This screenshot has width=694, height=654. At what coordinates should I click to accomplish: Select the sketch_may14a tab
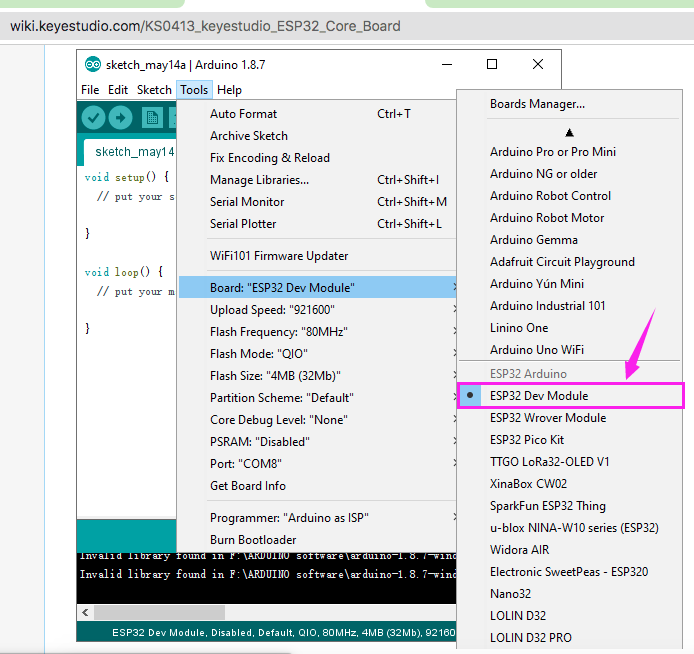click(x=130, y=152)
